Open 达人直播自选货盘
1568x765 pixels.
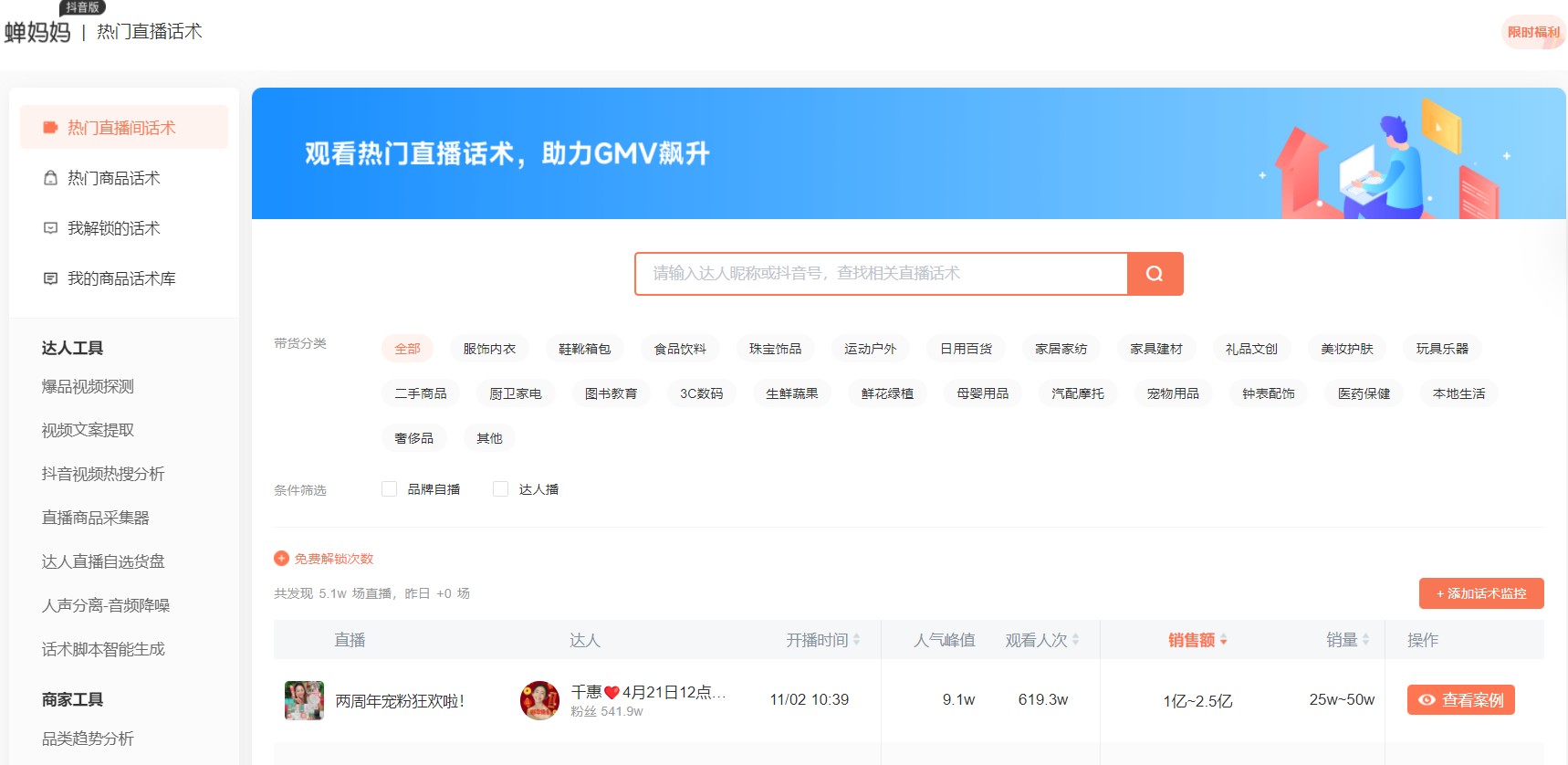[103, 561]
